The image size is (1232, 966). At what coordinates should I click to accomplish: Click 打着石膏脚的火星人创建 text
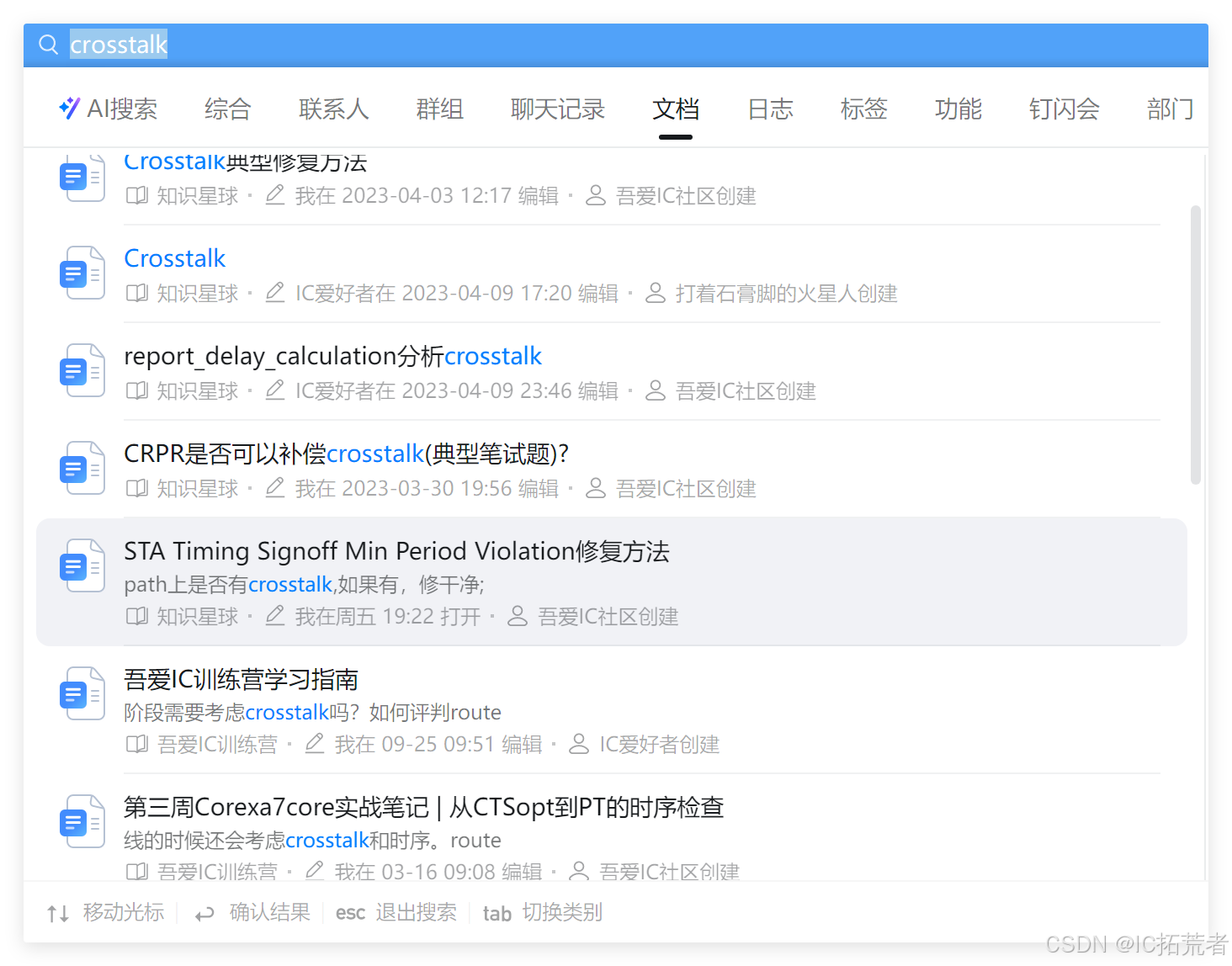[x=786, y=294]
